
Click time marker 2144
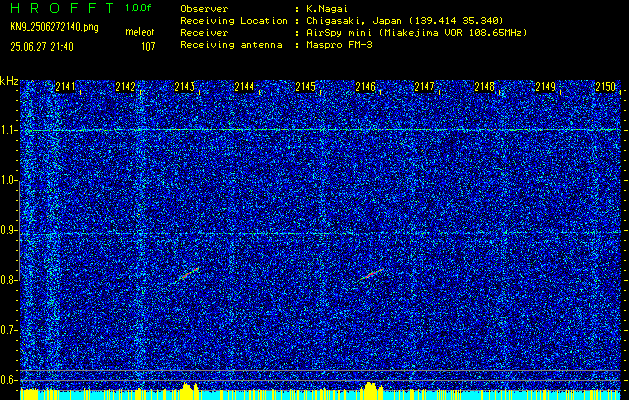point(244,87)
